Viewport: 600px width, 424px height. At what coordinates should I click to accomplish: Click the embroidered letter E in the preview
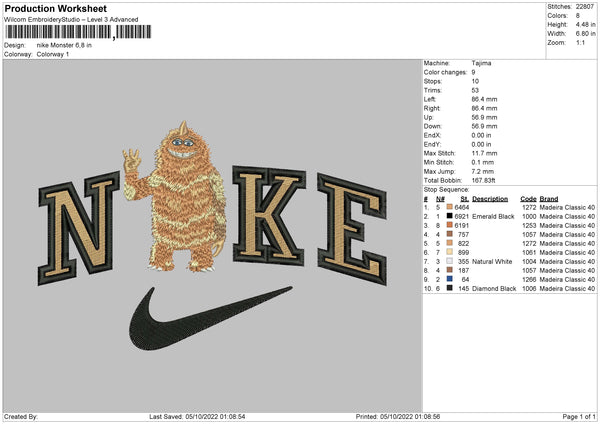tap(352, 229)
